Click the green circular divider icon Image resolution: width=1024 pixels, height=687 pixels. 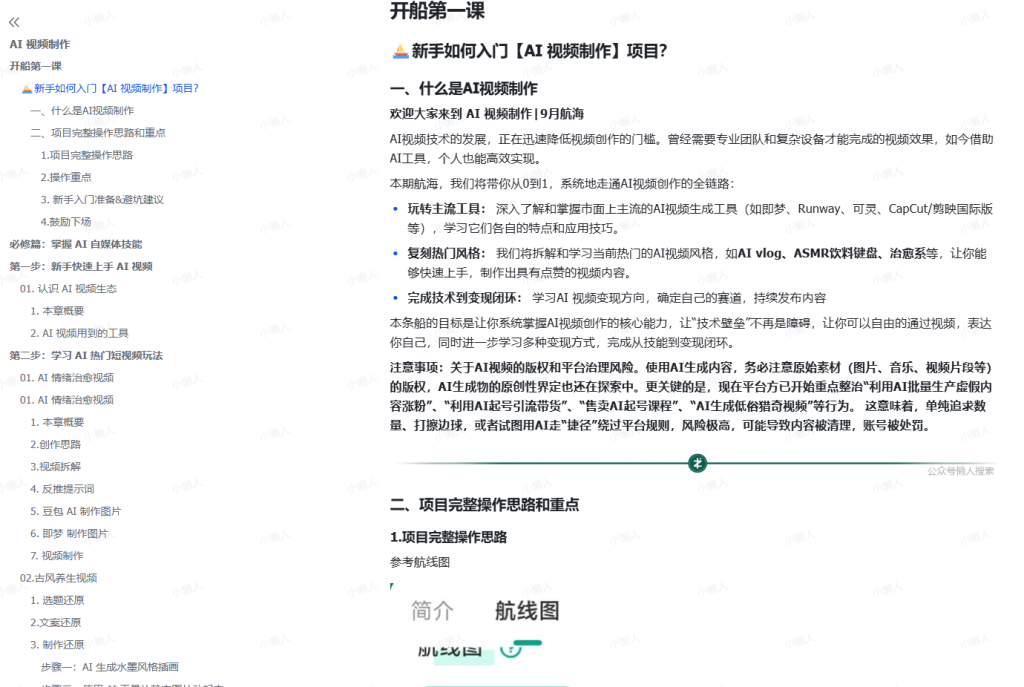coord(697,464)
